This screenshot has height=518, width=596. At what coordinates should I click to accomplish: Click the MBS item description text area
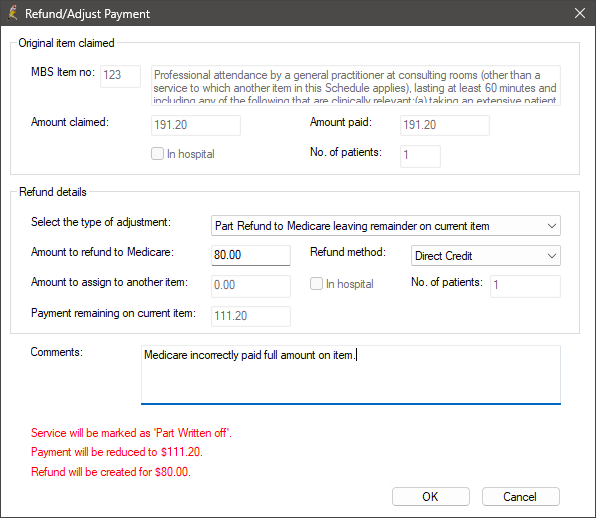[x=356, y=86]
